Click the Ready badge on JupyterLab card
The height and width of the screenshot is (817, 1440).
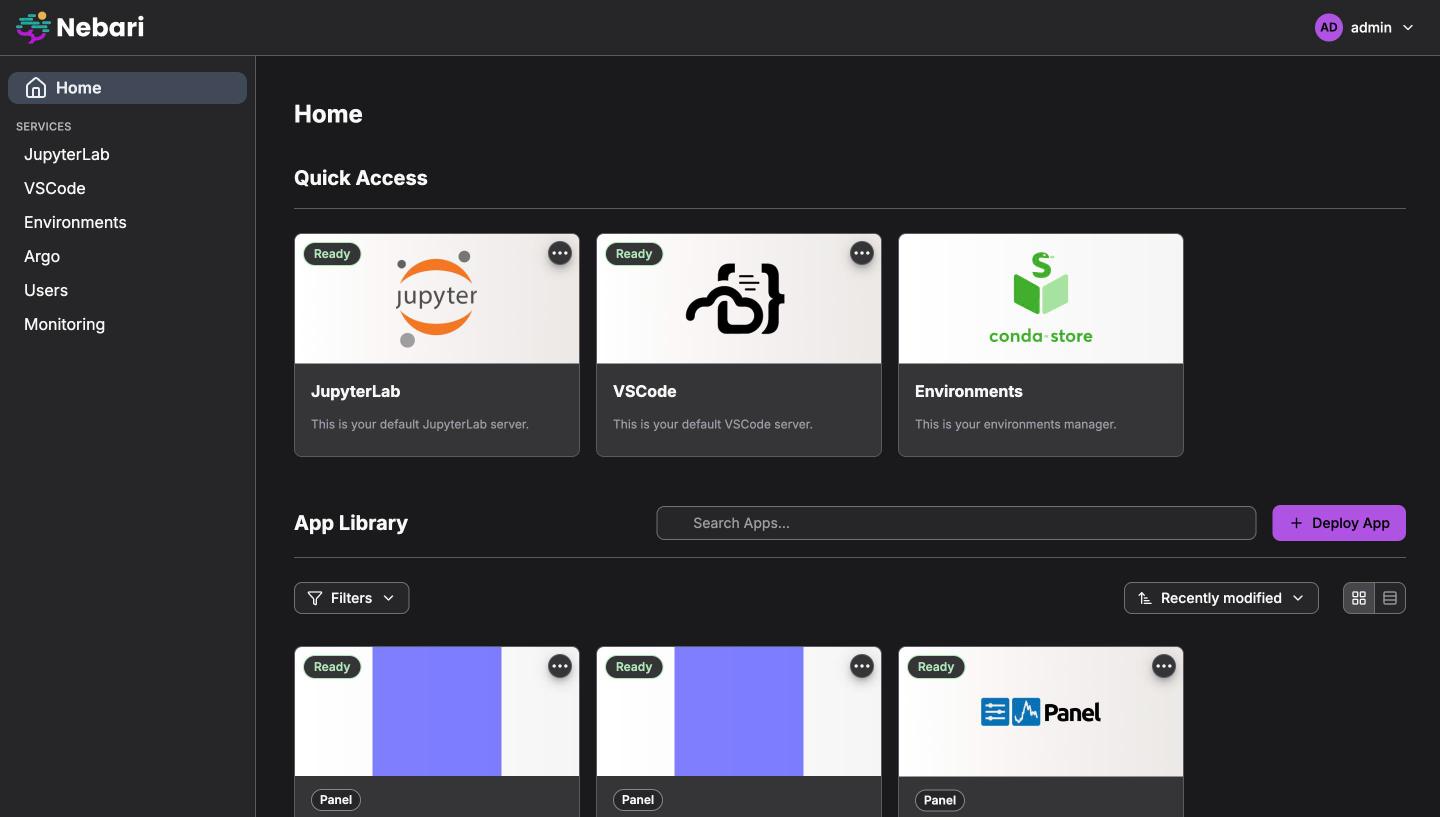tap(332, 254)
